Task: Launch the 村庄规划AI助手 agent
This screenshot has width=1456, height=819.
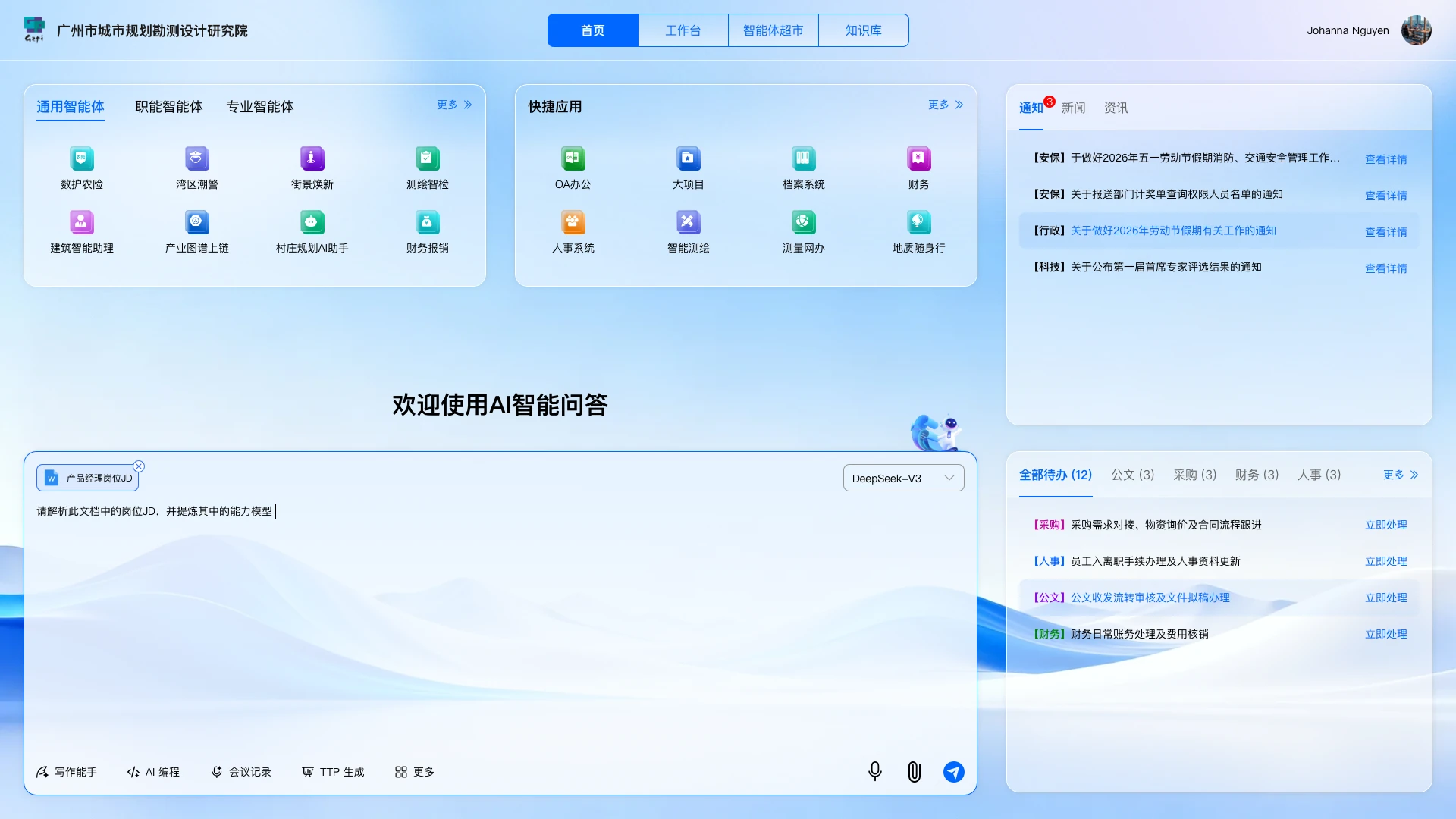Action: (312, 222)
